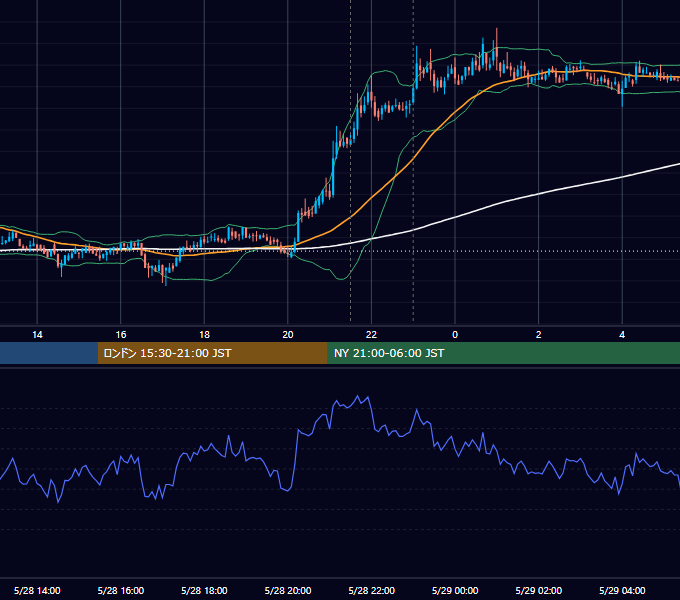680x600 pixels.
Task: Click the 5/29 04:00 date label
Action: (622, 590)
